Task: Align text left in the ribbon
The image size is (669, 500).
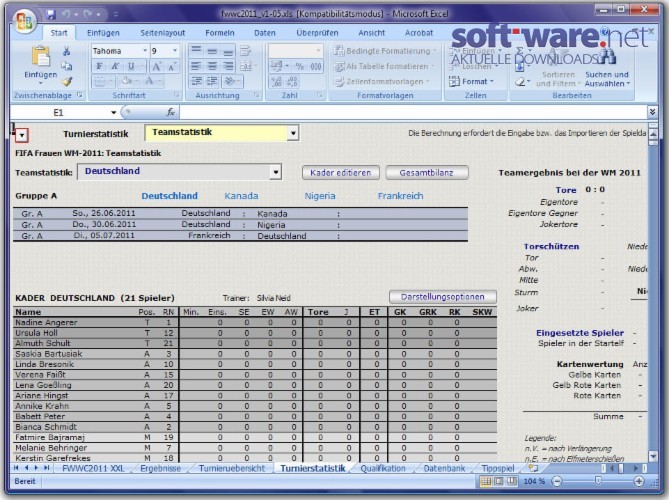Action: pyautogui.click(x=196, y=66)
